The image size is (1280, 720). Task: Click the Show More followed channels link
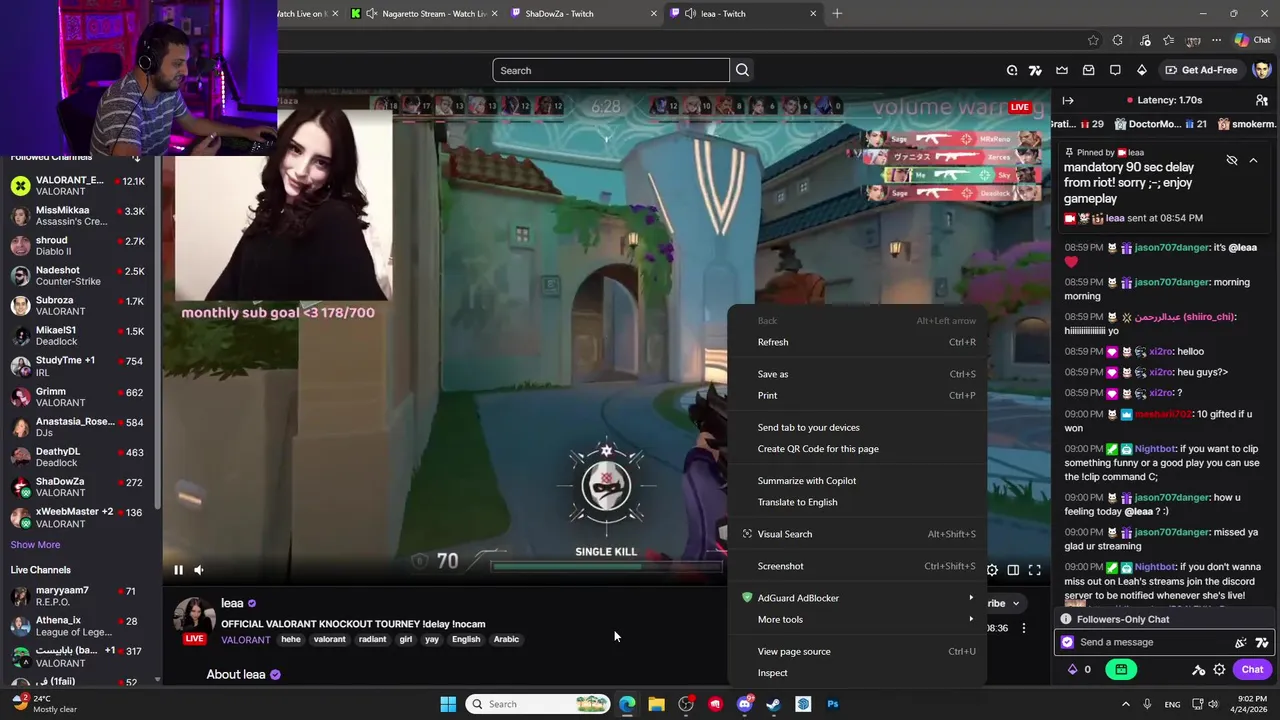(35, 545)
